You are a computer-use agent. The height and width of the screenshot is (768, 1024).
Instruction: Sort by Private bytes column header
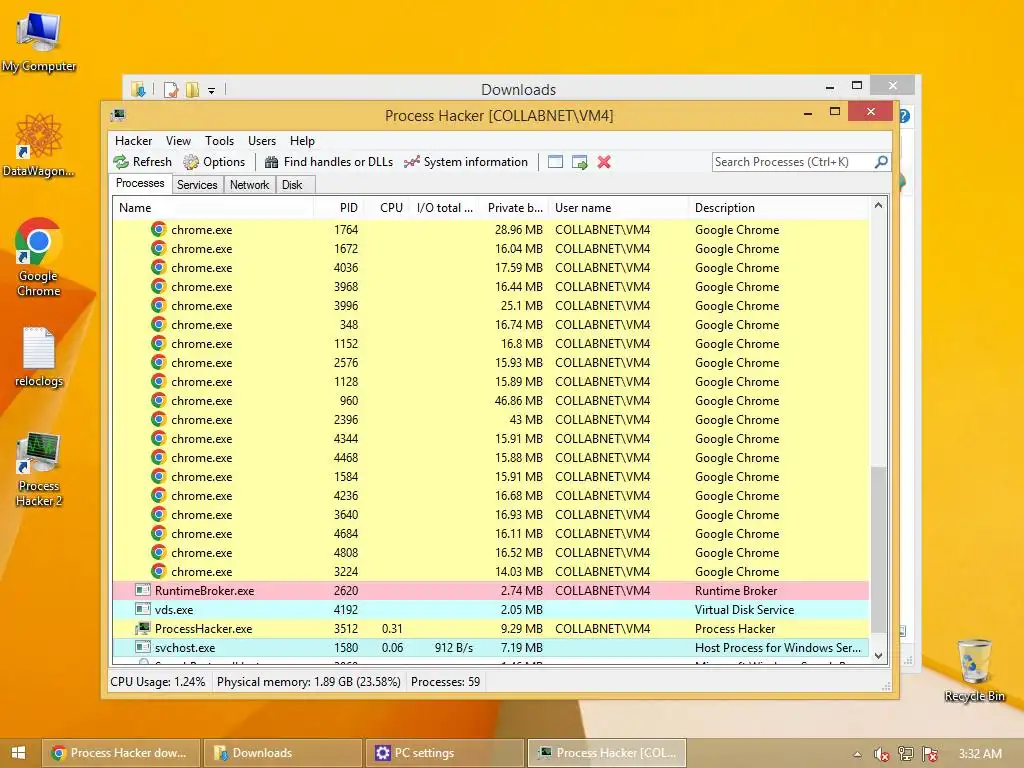[x=514, y=208]
